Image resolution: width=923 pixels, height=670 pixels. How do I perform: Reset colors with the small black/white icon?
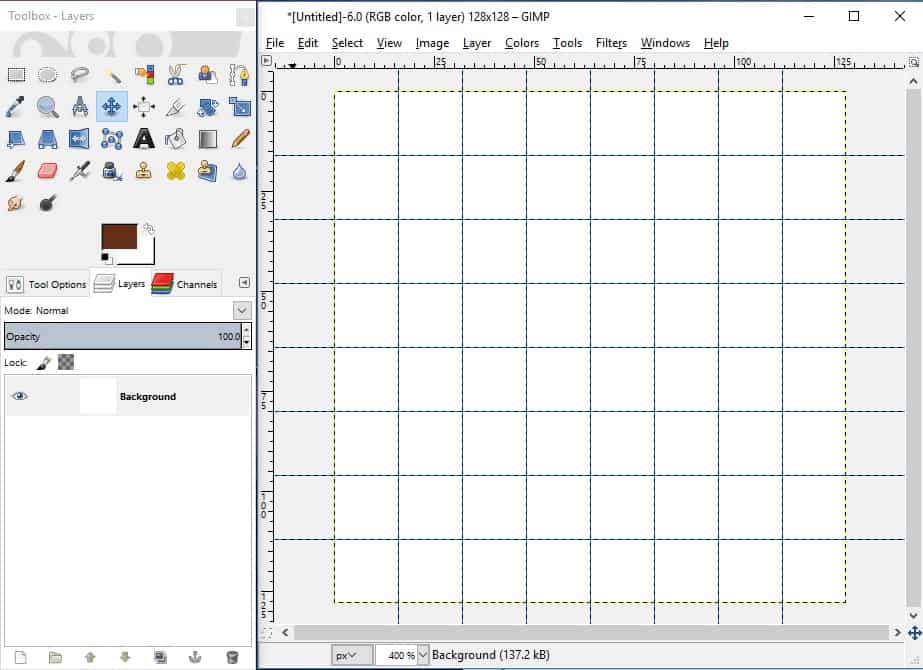point(106,258)
